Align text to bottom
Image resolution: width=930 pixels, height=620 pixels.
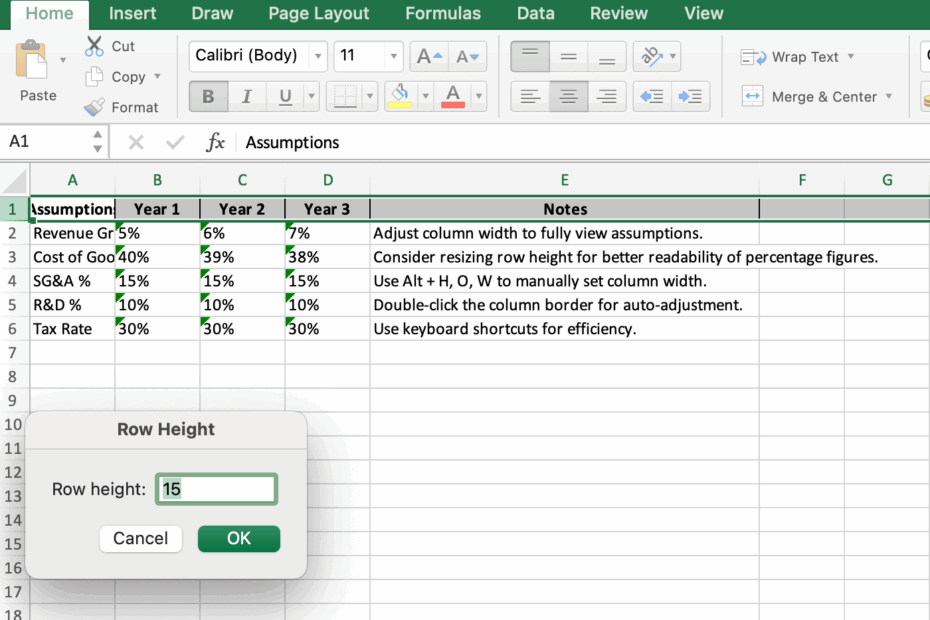[607, 56]
